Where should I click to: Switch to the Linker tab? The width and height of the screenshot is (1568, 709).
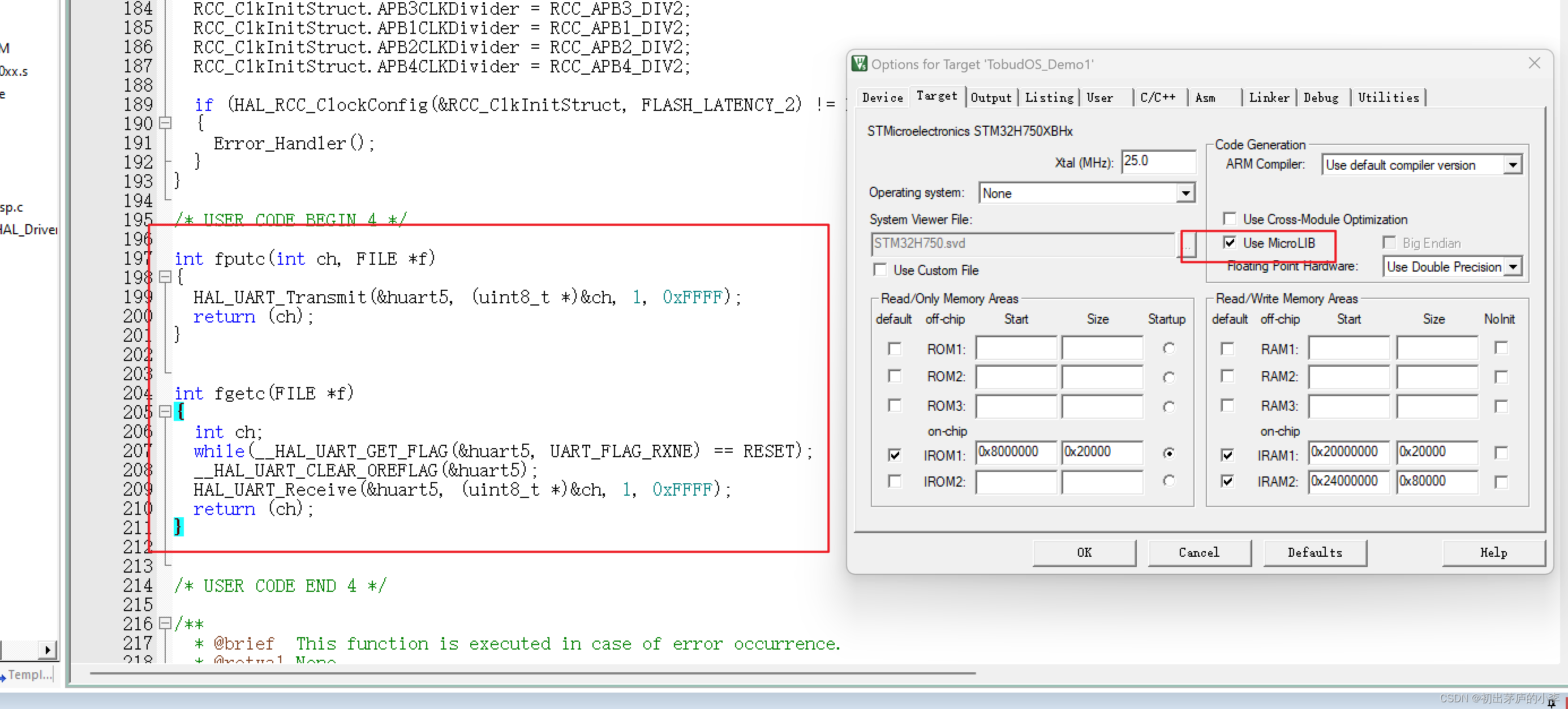(1269, 97)
